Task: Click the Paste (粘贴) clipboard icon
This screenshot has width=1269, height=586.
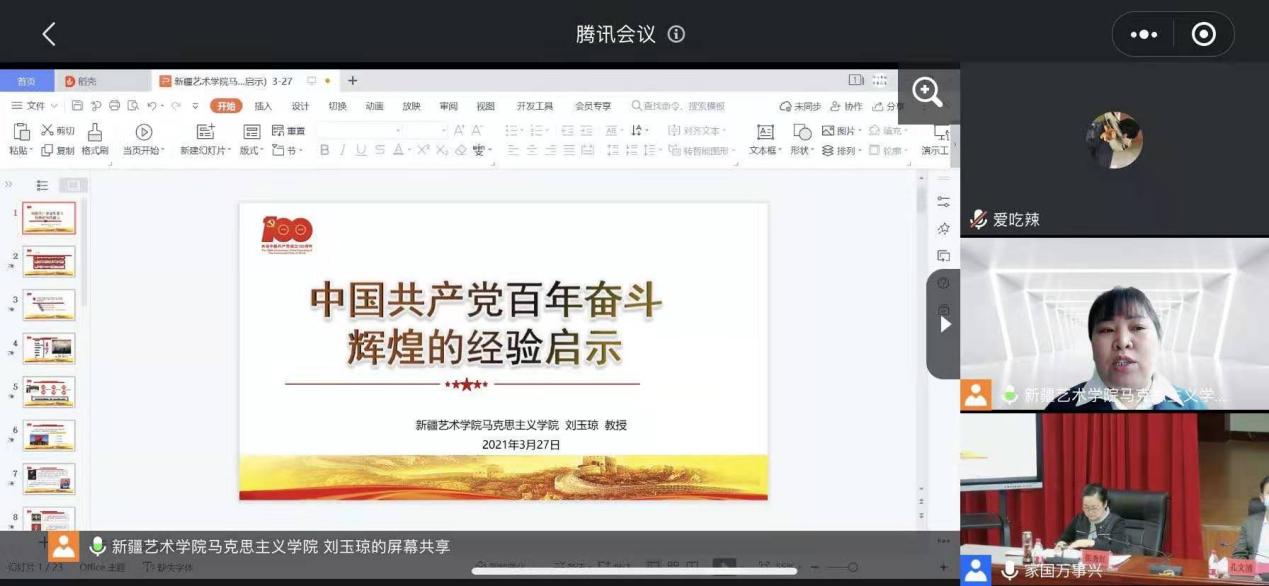Action: (20, 132)
